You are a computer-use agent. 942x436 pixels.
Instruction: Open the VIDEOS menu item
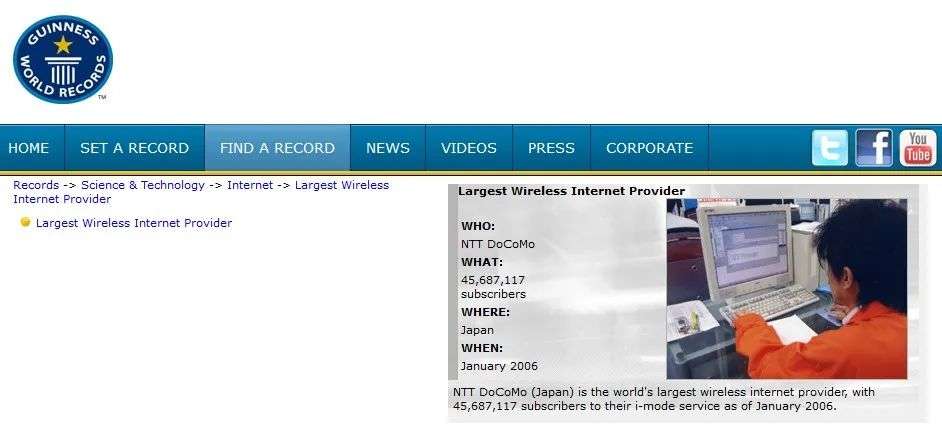(x=469, y=148)
